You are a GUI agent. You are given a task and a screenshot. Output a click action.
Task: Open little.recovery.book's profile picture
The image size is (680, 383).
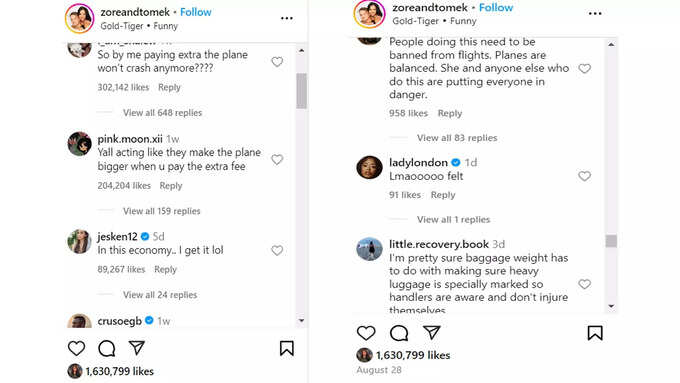pos(369,249)
